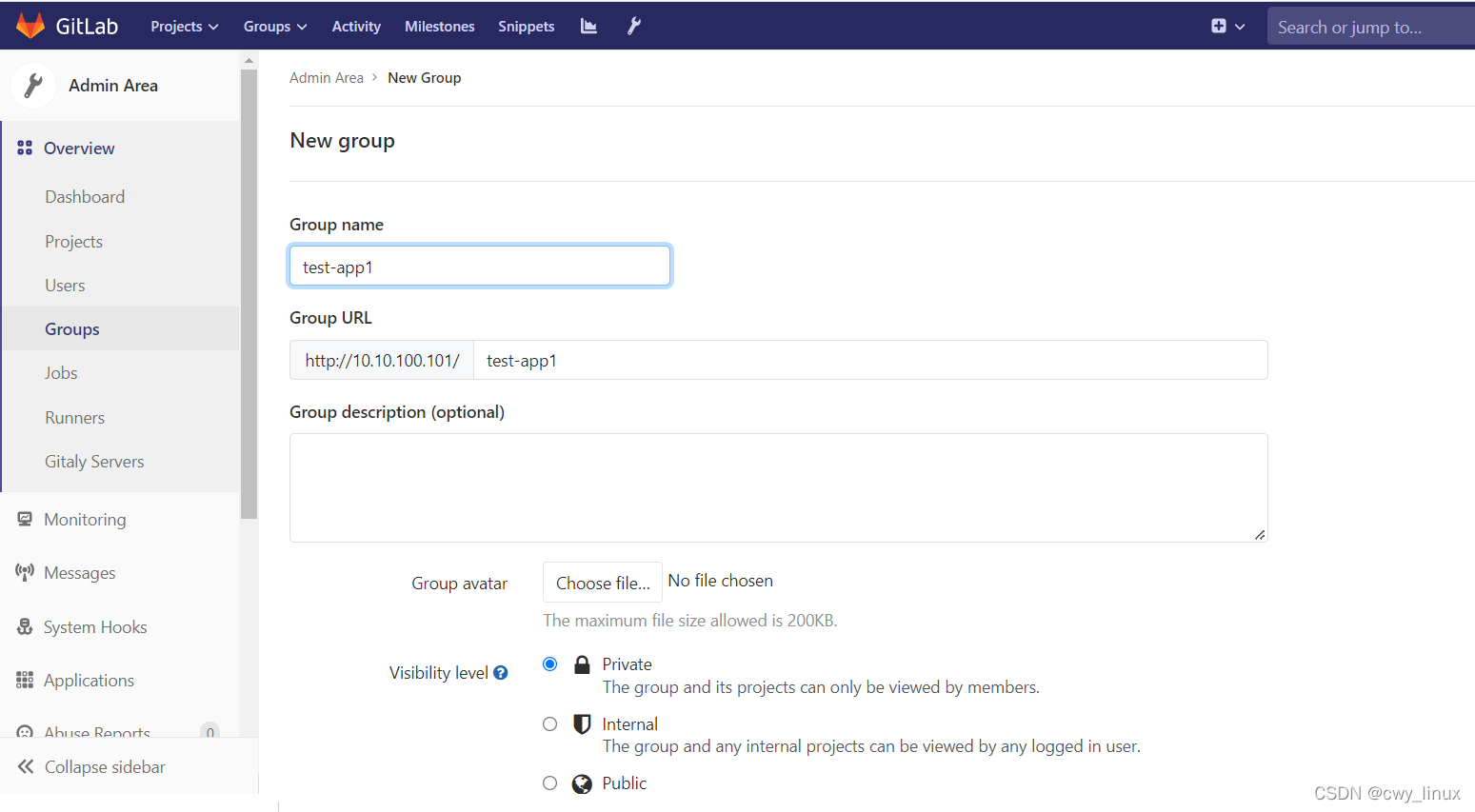The width and height of the screenshot is (1475, 812).
Task: Open Projects in the admin sidebar
Action: coord(73,242)
